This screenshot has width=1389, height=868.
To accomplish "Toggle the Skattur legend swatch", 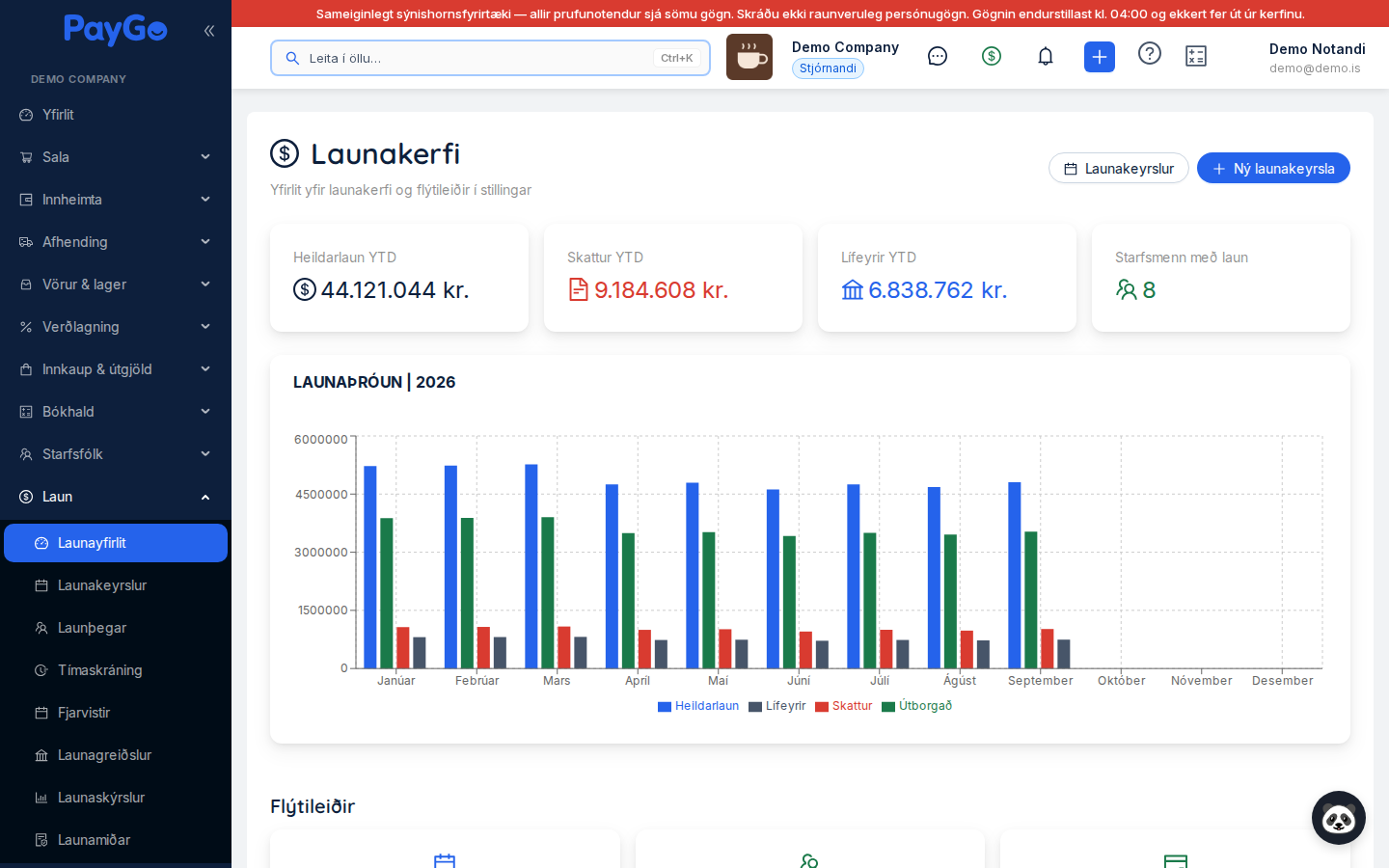I will pyautogui.click(x=822, y=707).
